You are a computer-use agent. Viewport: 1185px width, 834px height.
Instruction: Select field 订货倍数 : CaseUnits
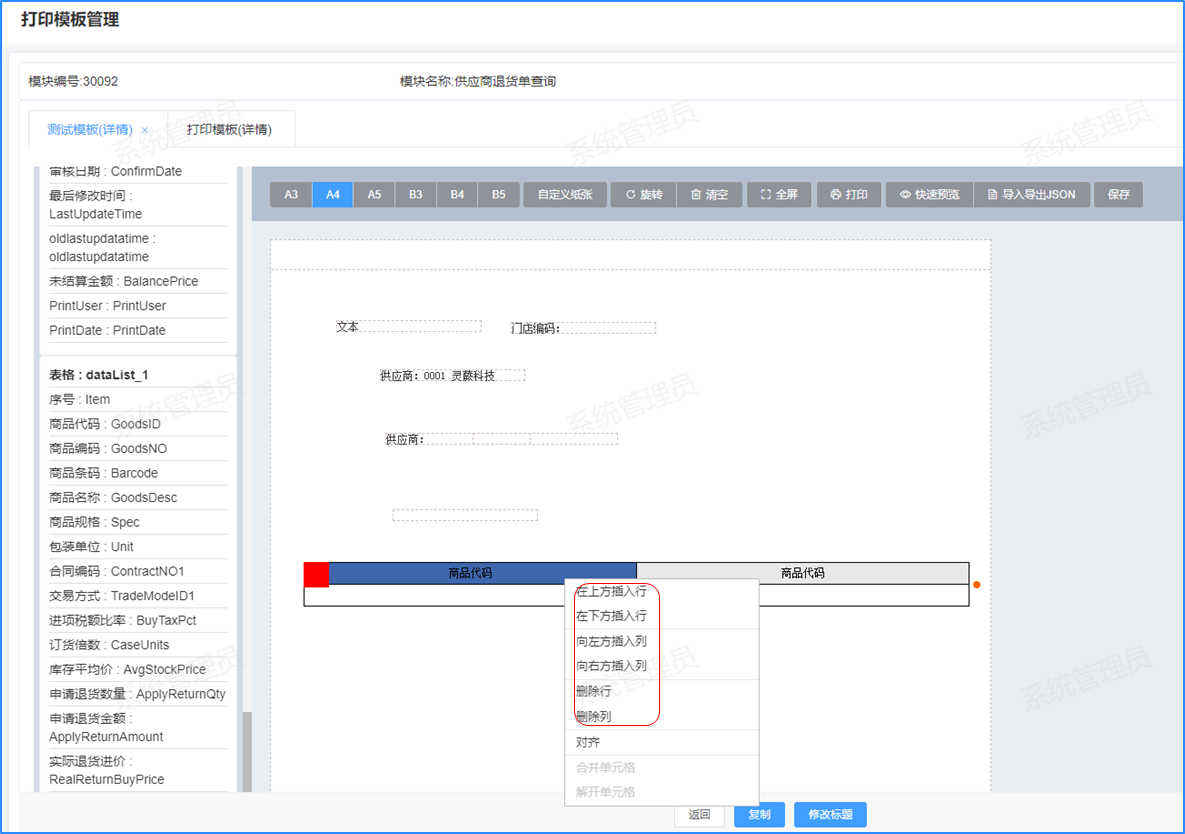[x=138, y=645]
